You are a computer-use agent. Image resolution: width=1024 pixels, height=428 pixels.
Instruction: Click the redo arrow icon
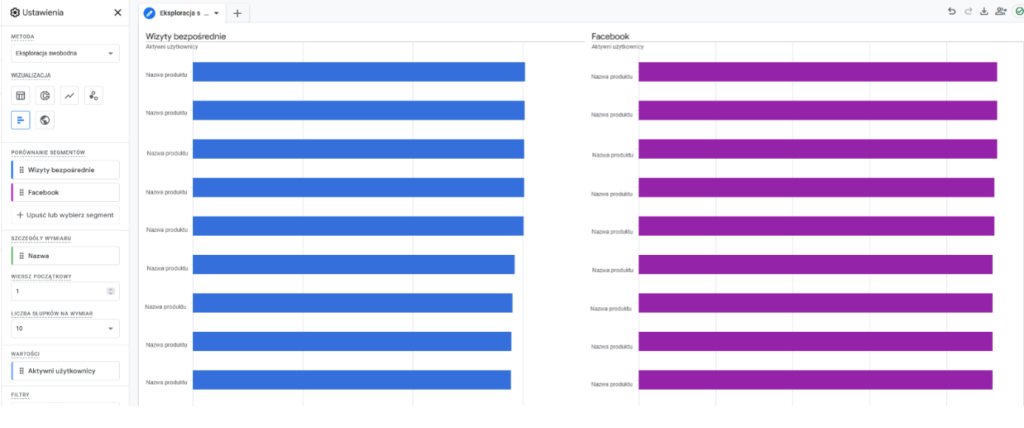[x=968, y=11]
